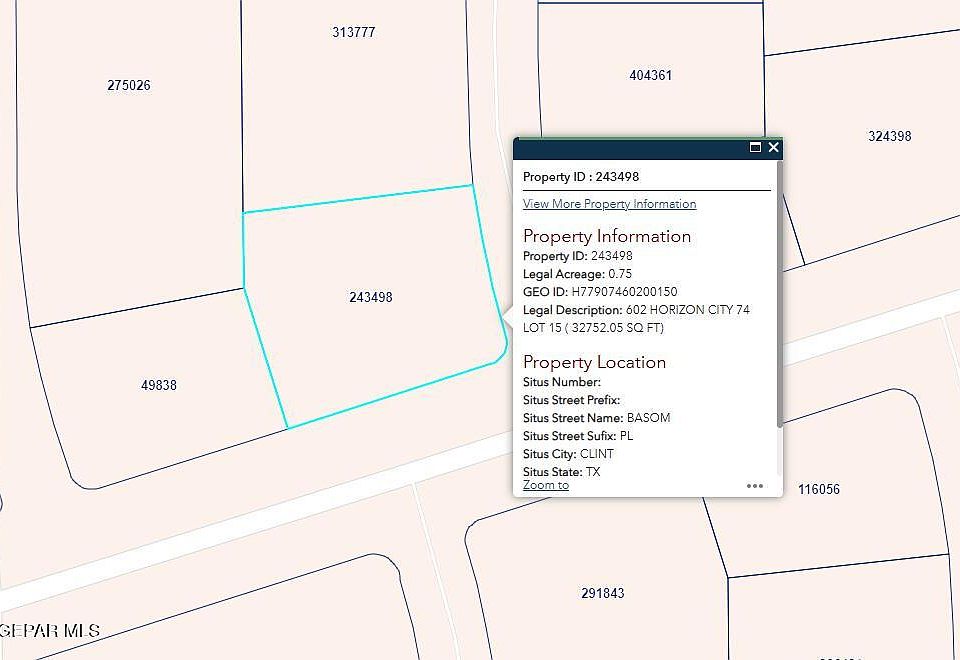This screenshot has width=960, height=660.
Task: Click the Property Location heading
Action: point(594,362)
